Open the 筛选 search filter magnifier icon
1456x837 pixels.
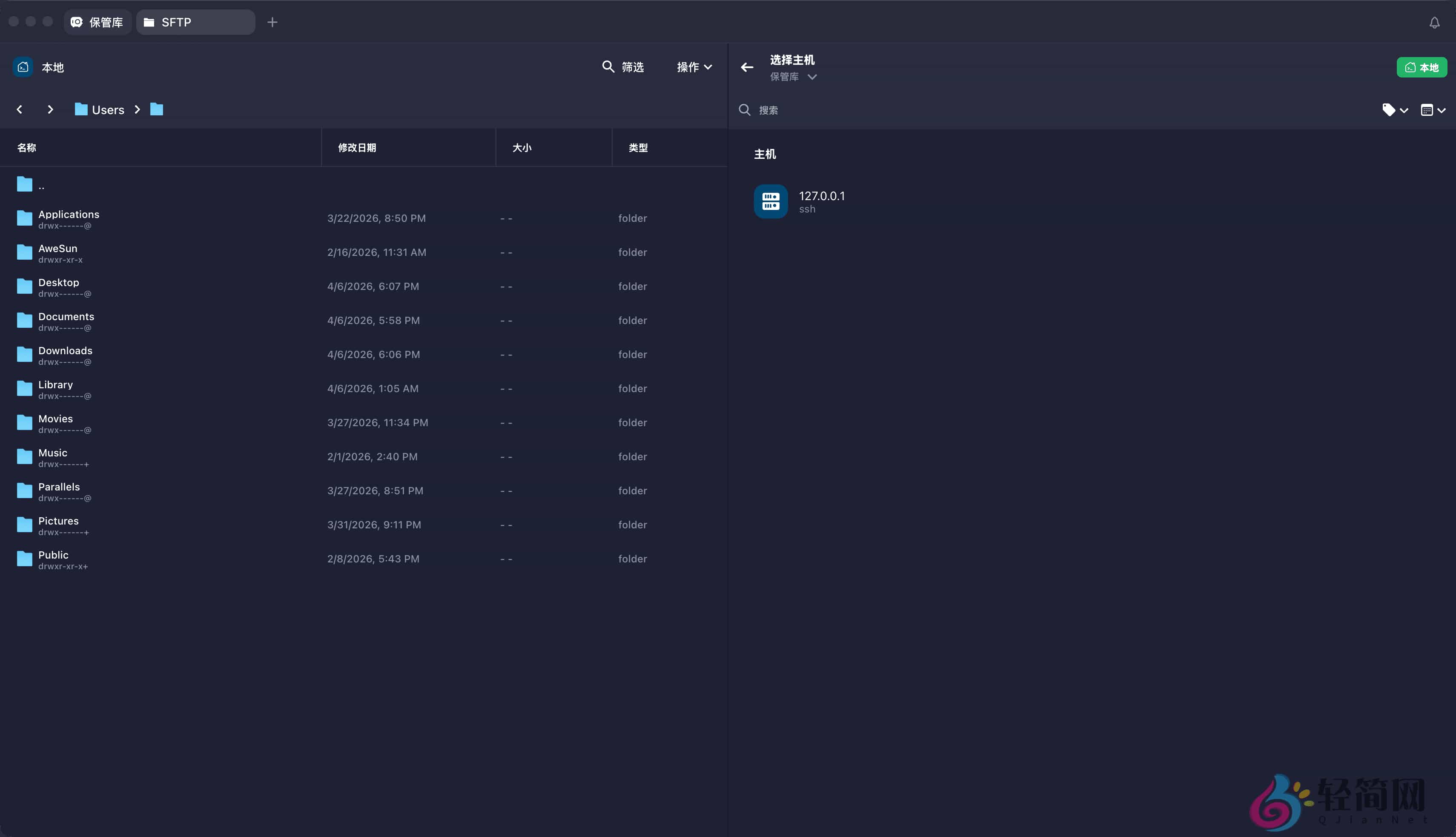tap(608, 67)
